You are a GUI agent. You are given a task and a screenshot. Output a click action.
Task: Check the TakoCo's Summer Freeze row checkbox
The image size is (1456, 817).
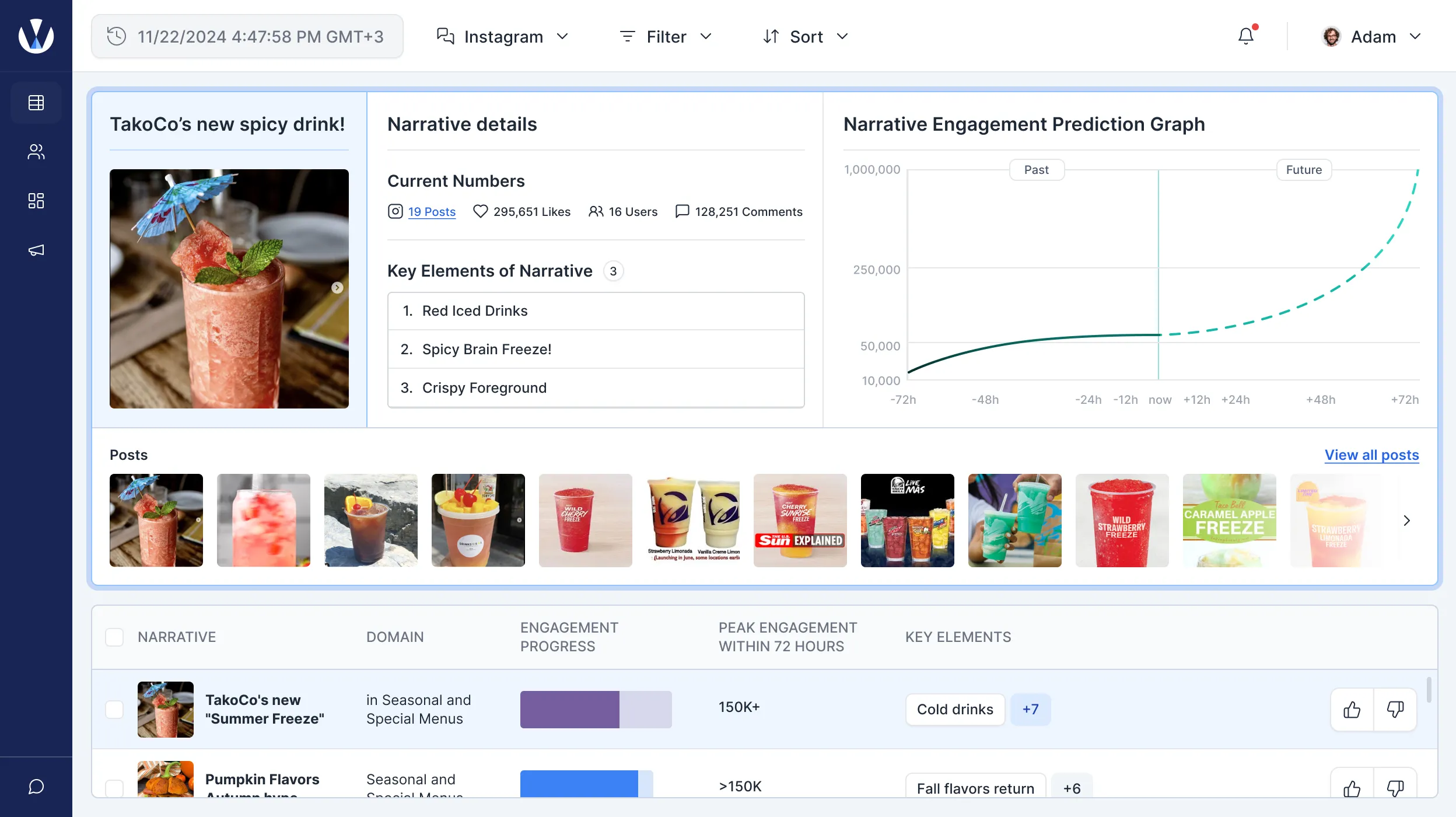114,710
